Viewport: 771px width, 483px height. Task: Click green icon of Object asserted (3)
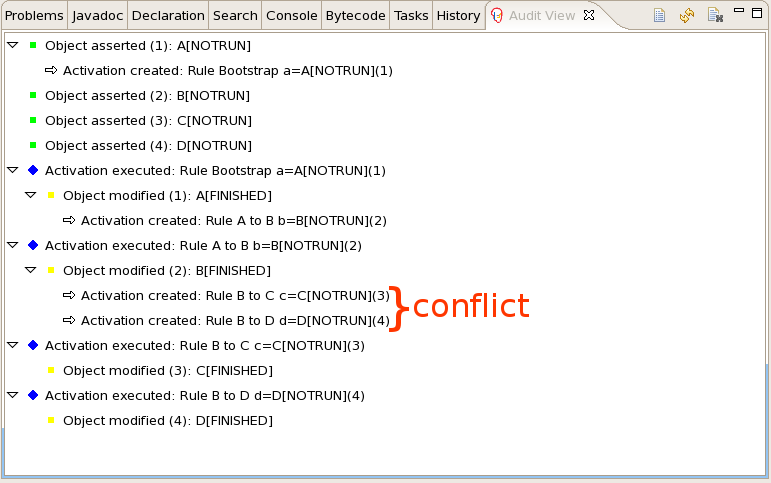[x=33, y=120]
